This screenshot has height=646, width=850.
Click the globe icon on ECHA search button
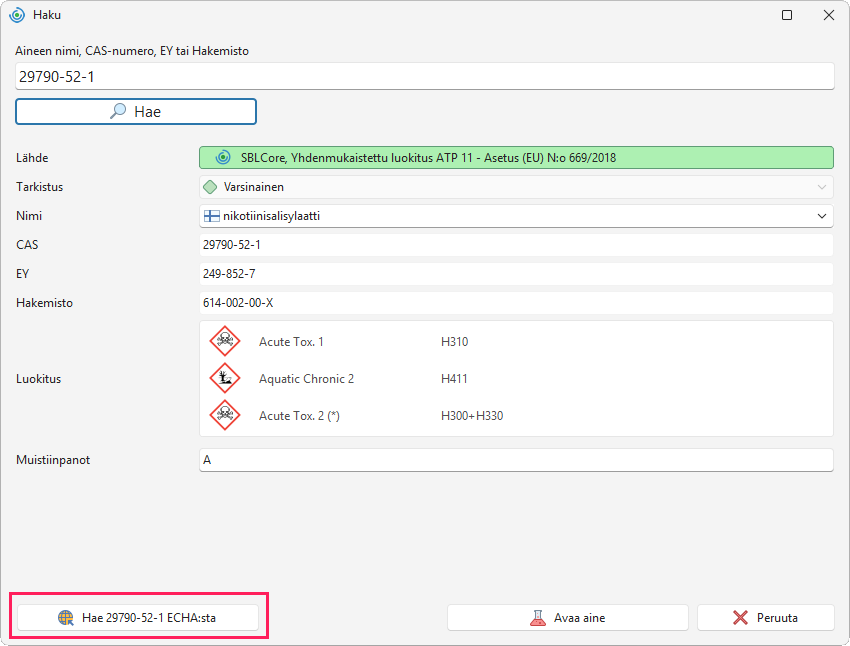click(66, 618)
